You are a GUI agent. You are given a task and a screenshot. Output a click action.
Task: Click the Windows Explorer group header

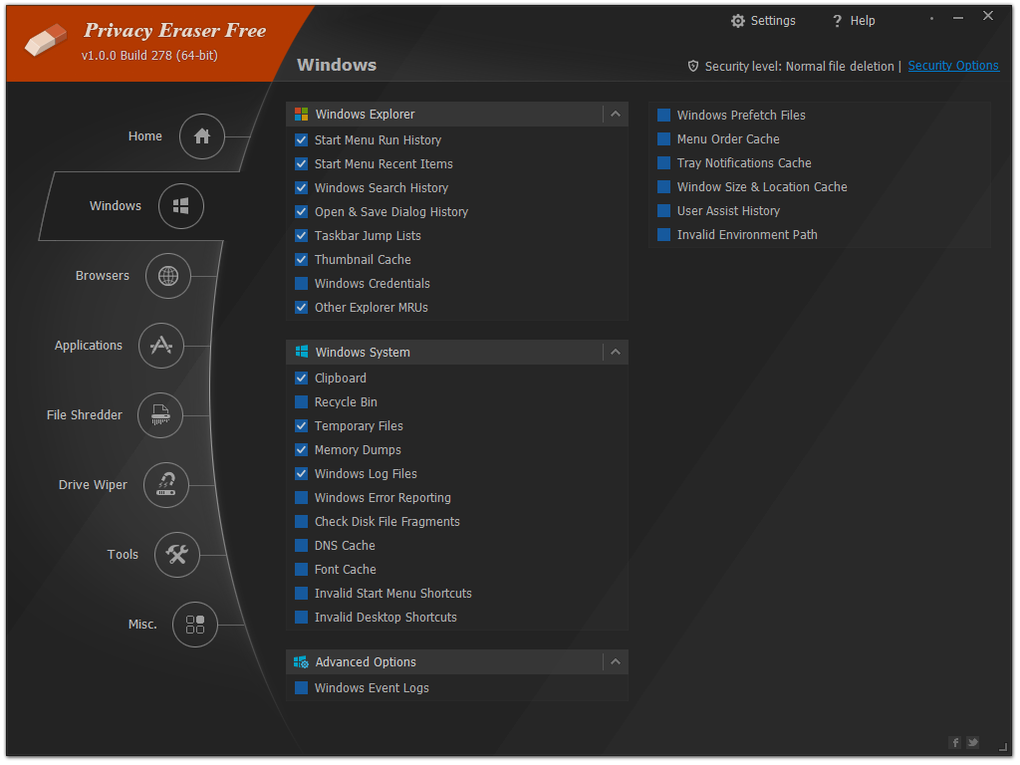click(x=457, y=114)
